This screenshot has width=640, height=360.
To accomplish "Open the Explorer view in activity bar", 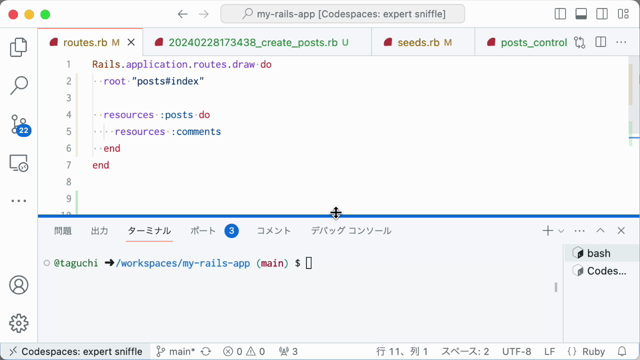I will (19, 47).
